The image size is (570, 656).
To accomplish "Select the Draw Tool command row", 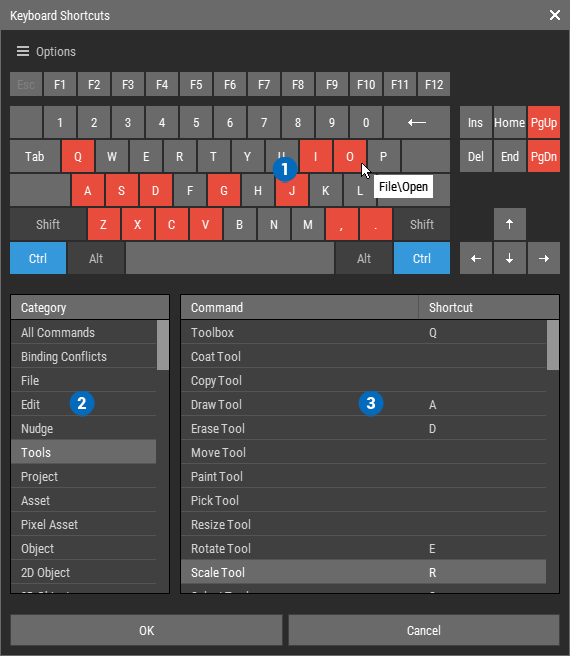I will click(364, 405).
